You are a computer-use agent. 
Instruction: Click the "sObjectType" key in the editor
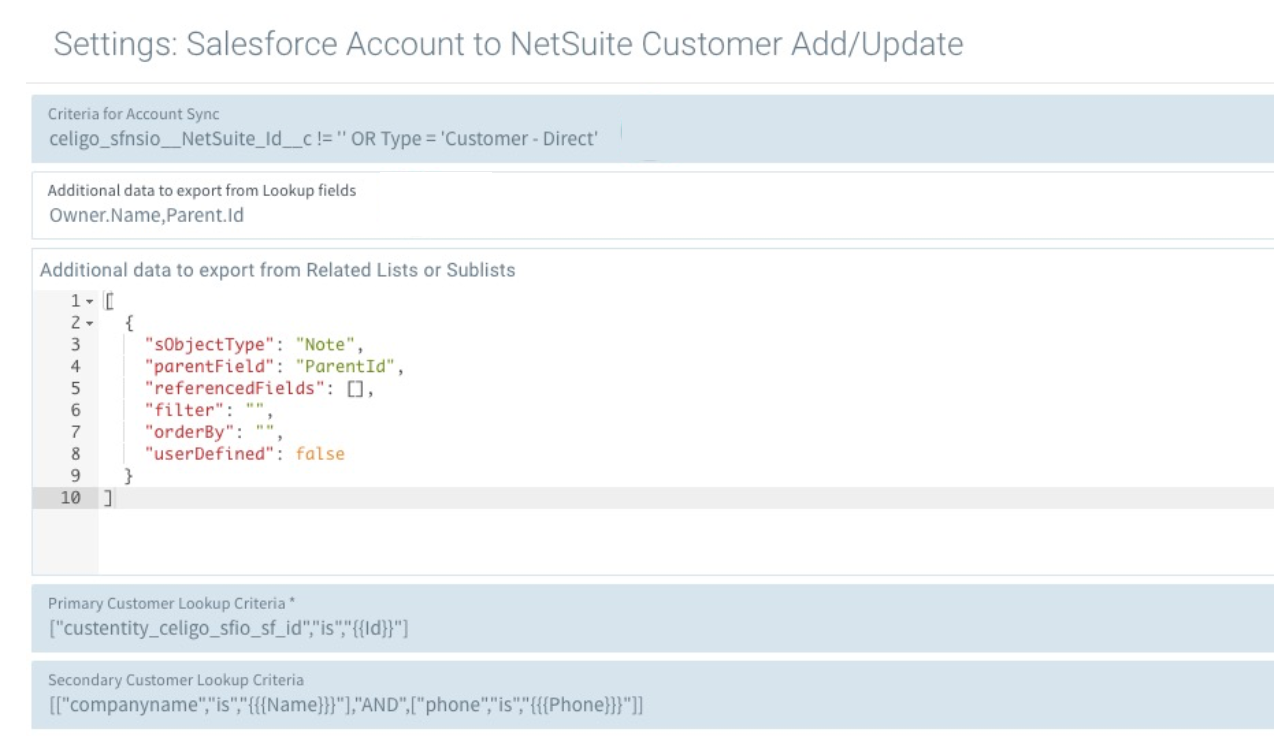(x=208, y=345)
